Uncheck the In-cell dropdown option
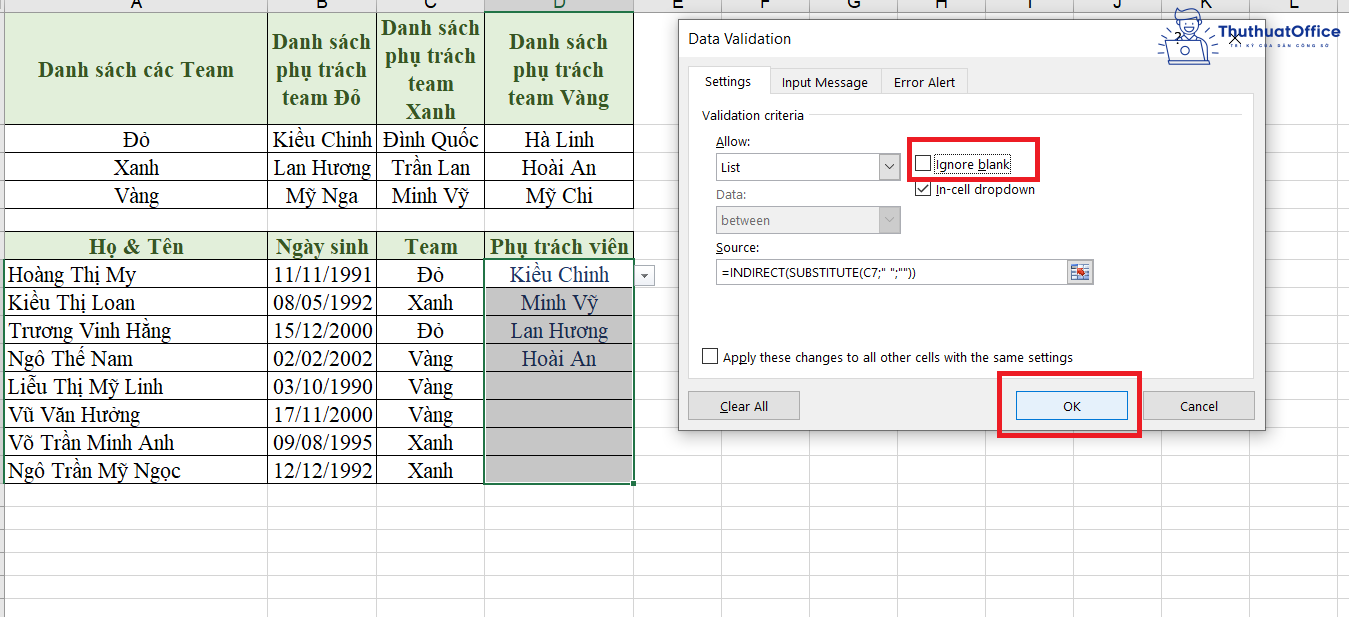Screen dimensions: 1349x617 coord(923,188)
